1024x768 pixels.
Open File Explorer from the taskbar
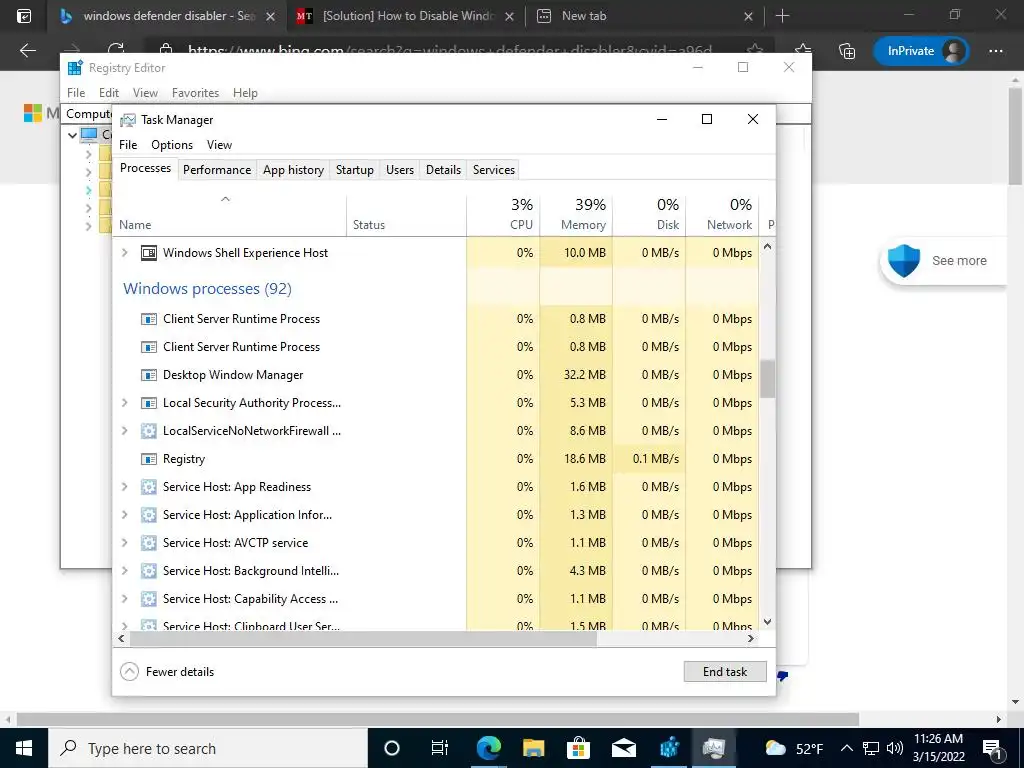[533, 748]
